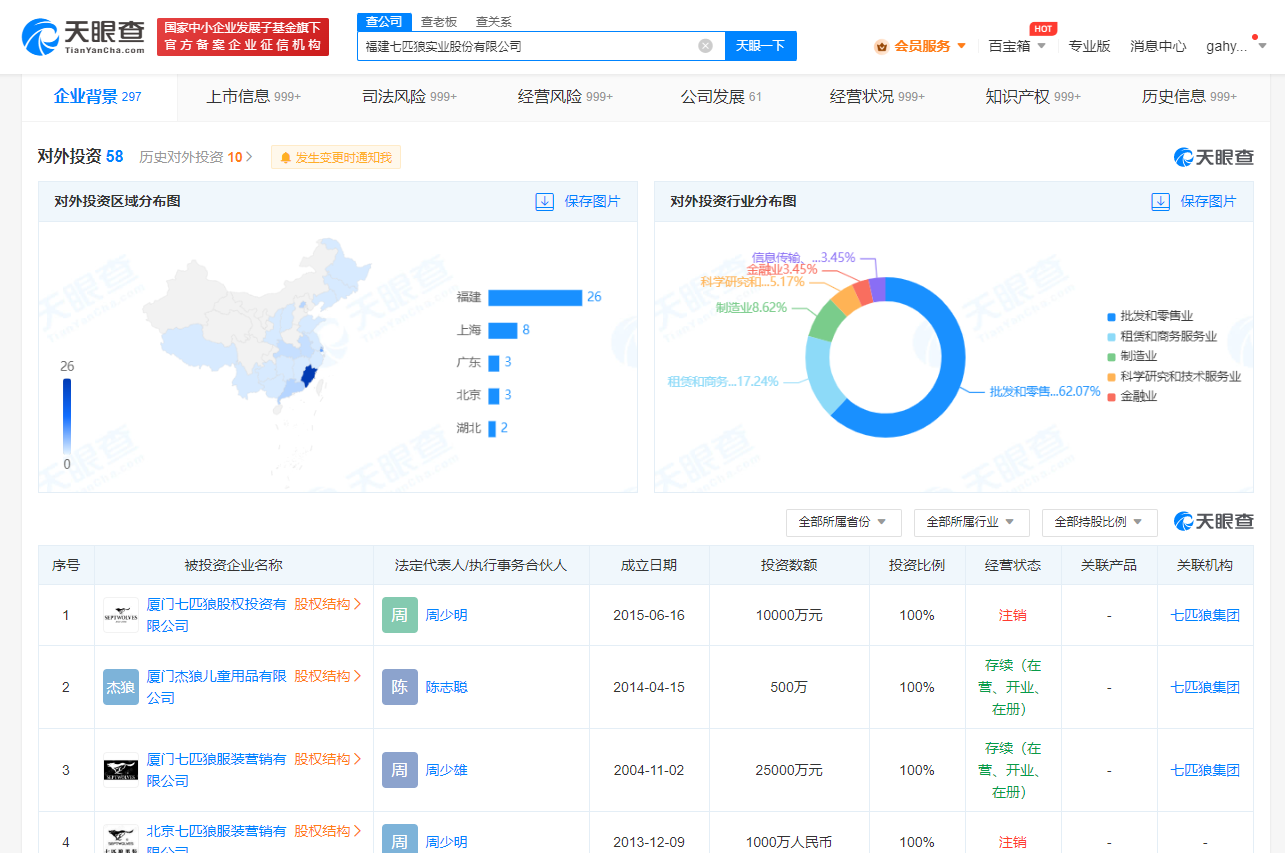Image resolution: width=1285 pixels, height=853 pixels.
Task: Switch to the 历史信息 tab
Action: coord(1189,97)
